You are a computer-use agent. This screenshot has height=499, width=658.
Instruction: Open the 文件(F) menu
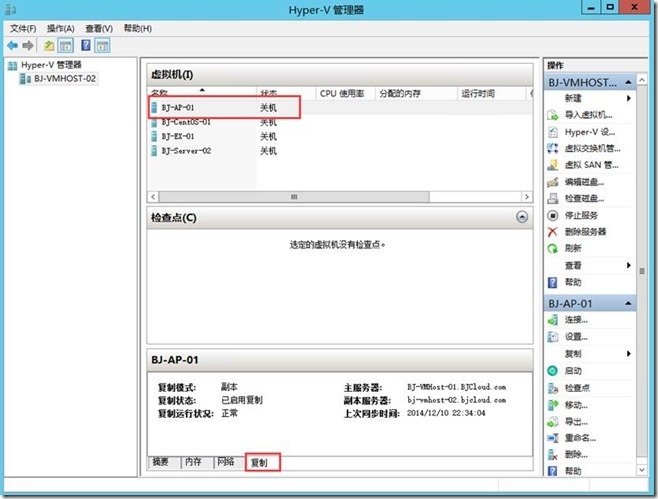[x=23, y=29]
